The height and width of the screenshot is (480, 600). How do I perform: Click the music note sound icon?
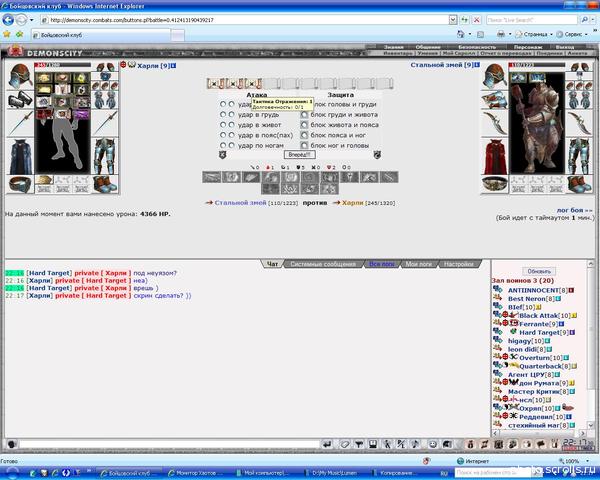416,444
